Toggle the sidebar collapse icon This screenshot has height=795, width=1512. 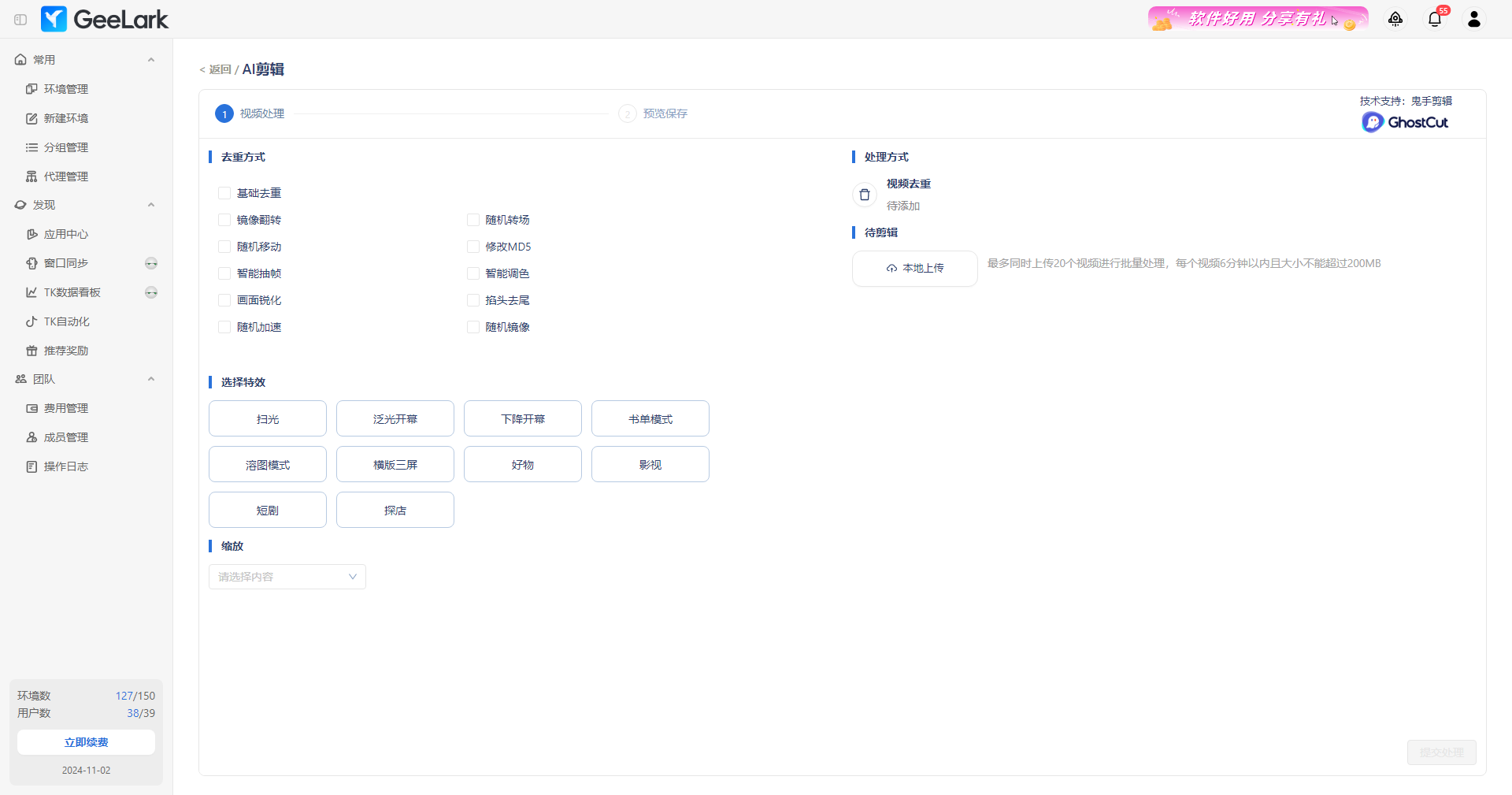20,20
